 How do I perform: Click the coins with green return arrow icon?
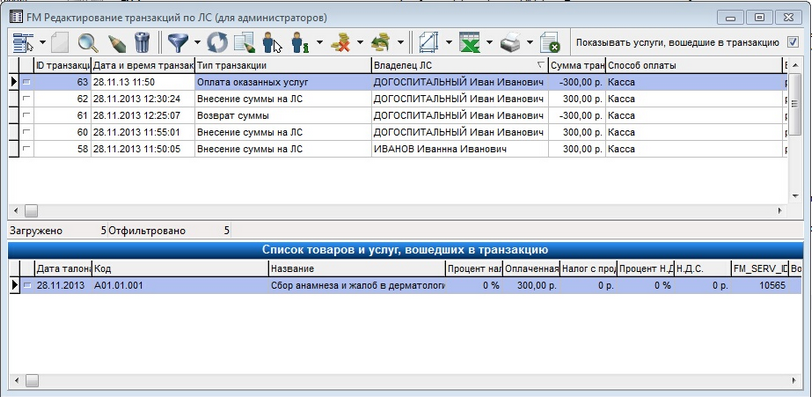tap(381, 42)
